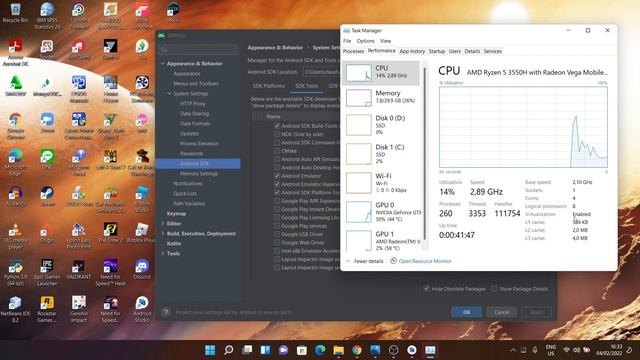The height and width of the screenshot is (360, 640).
Task: Switch to the Processes tab
Action: pyautogui.click(x=353, y=51)
